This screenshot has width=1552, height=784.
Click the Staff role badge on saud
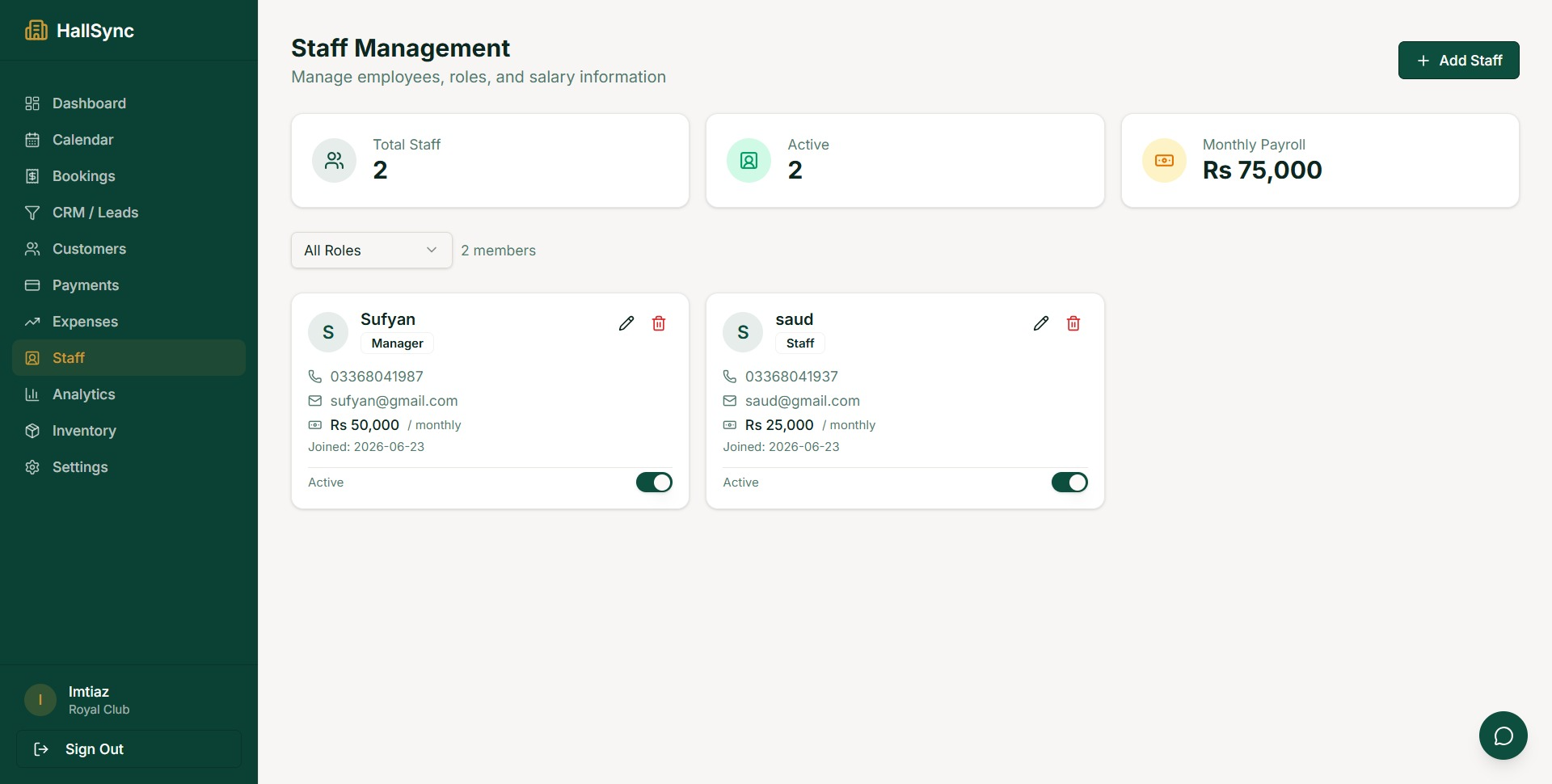tap(800, 344)
